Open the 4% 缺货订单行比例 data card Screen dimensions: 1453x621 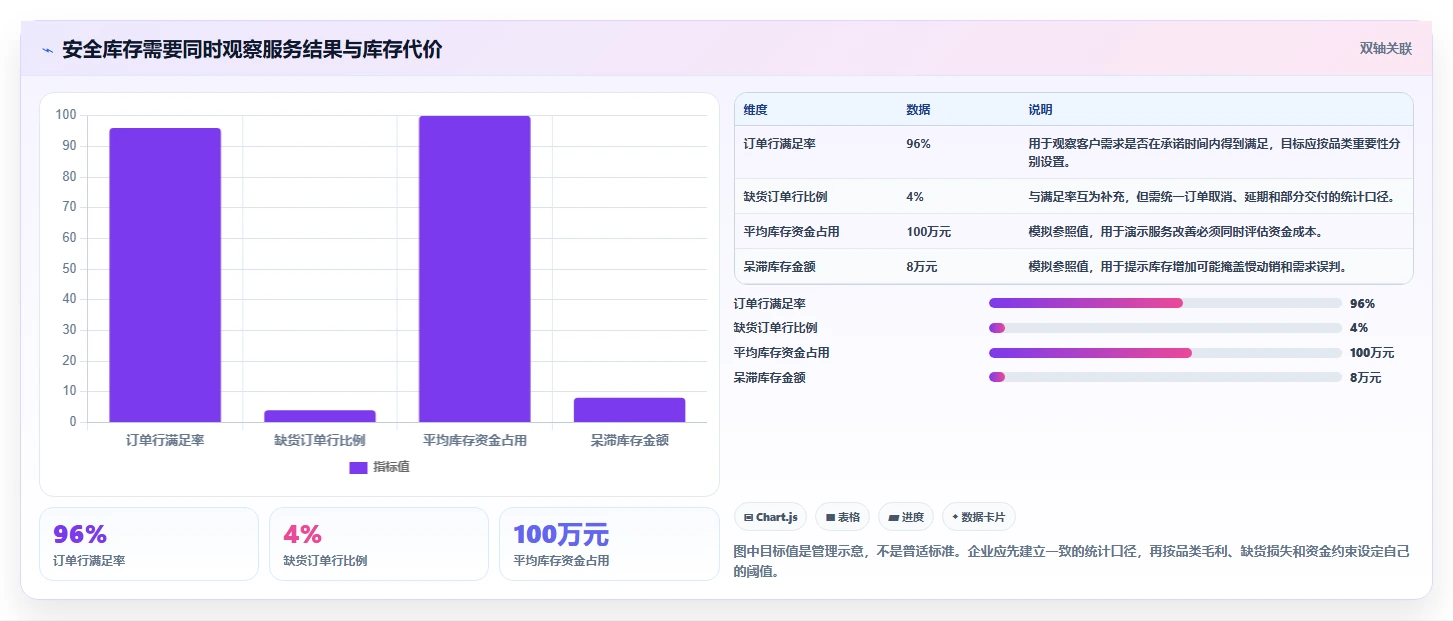[379, 544]
